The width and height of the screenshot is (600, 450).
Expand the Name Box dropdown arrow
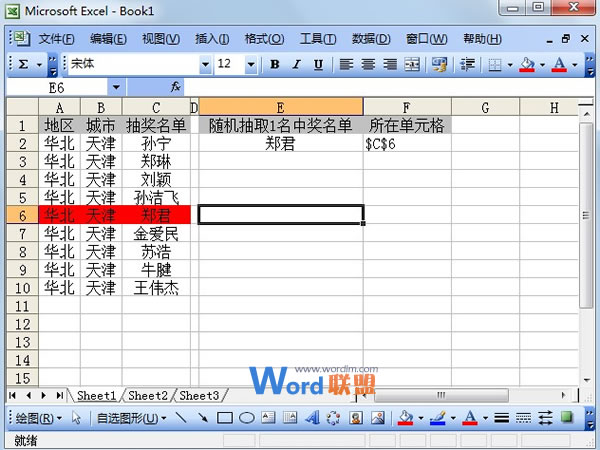click(116, 88)
